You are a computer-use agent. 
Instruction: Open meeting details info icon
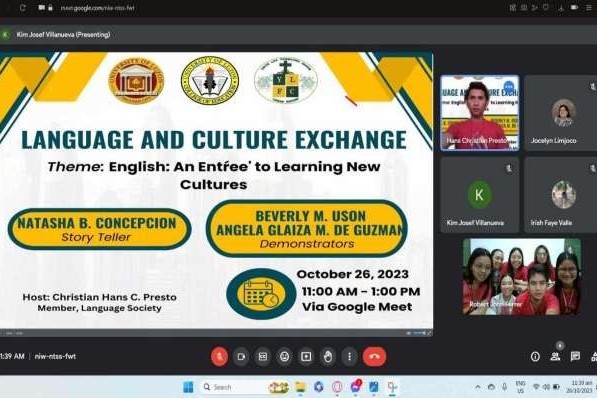535,356
